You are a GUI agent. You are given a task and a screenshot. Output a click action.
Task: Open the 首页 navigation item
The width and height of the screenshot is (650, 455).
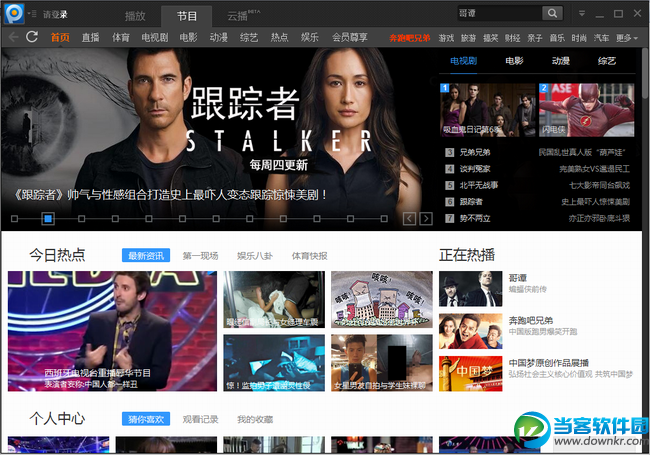click(x=60, y=37)
